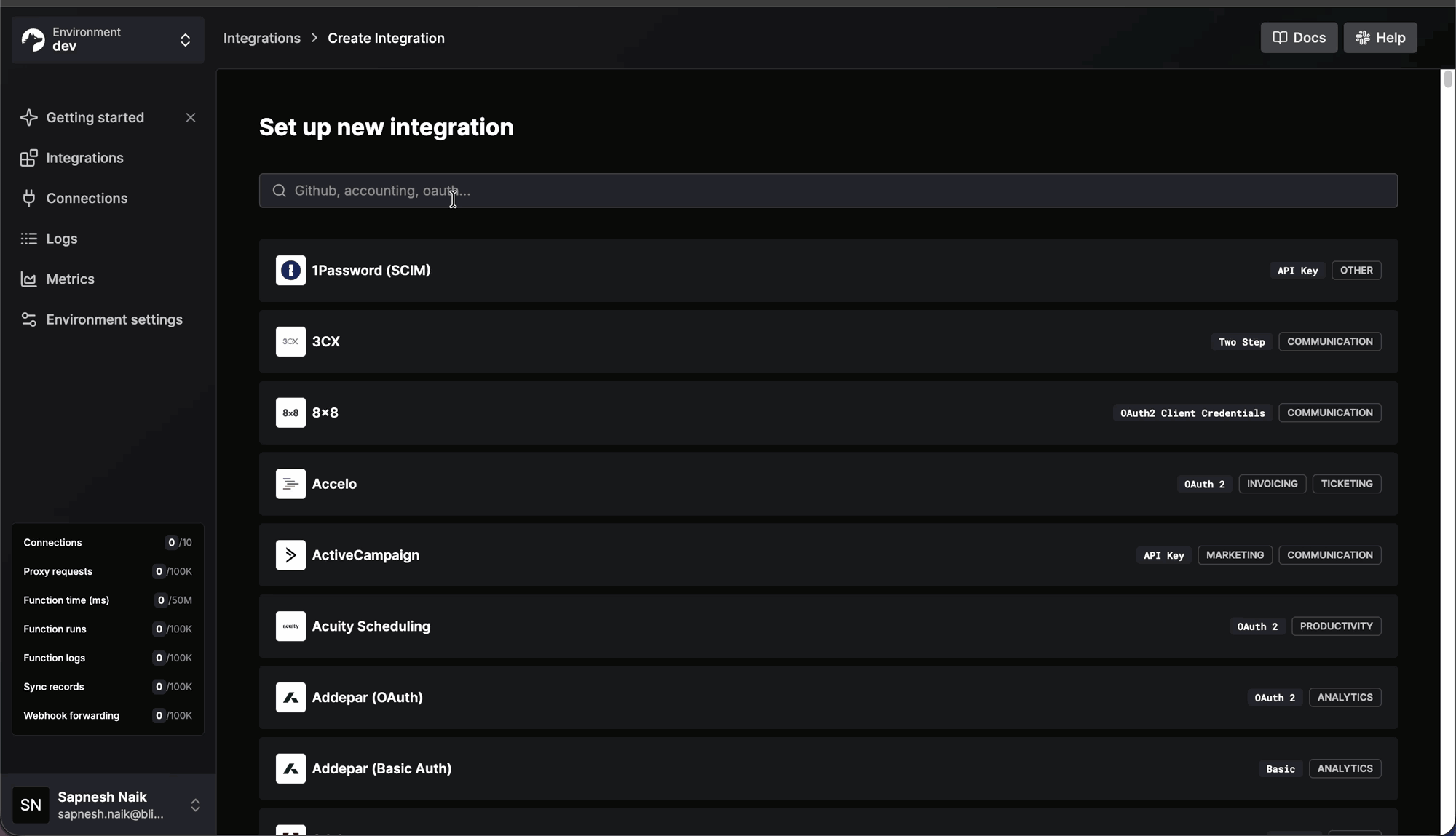Screen dimensions: 1456x836
Task: Click the 1Password (SCIM) logo icon
Action: pyautogui.click(x=290, y=271)
